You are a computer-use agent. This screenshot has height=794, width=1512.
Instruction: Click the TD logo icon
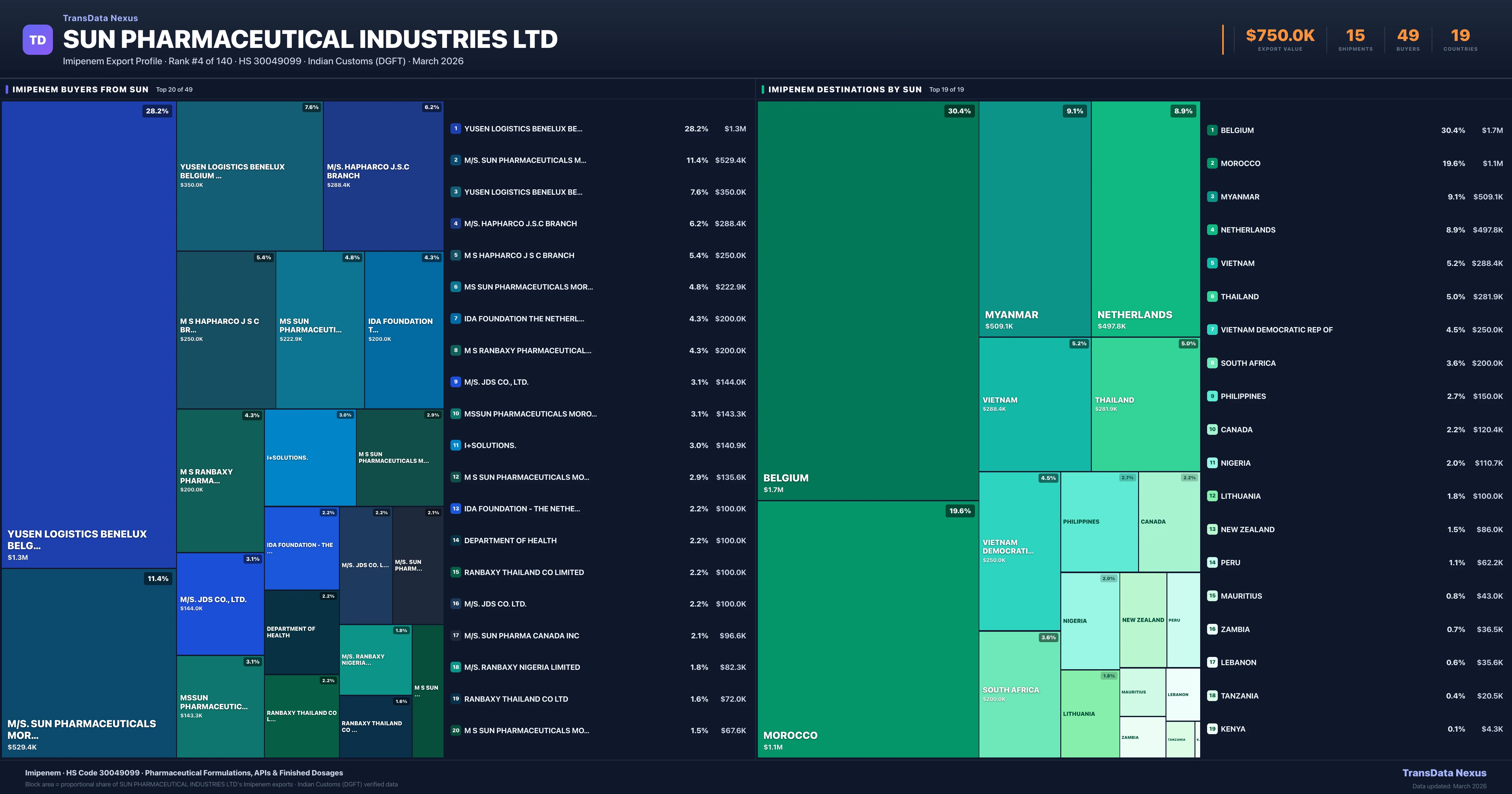(37, 40)
